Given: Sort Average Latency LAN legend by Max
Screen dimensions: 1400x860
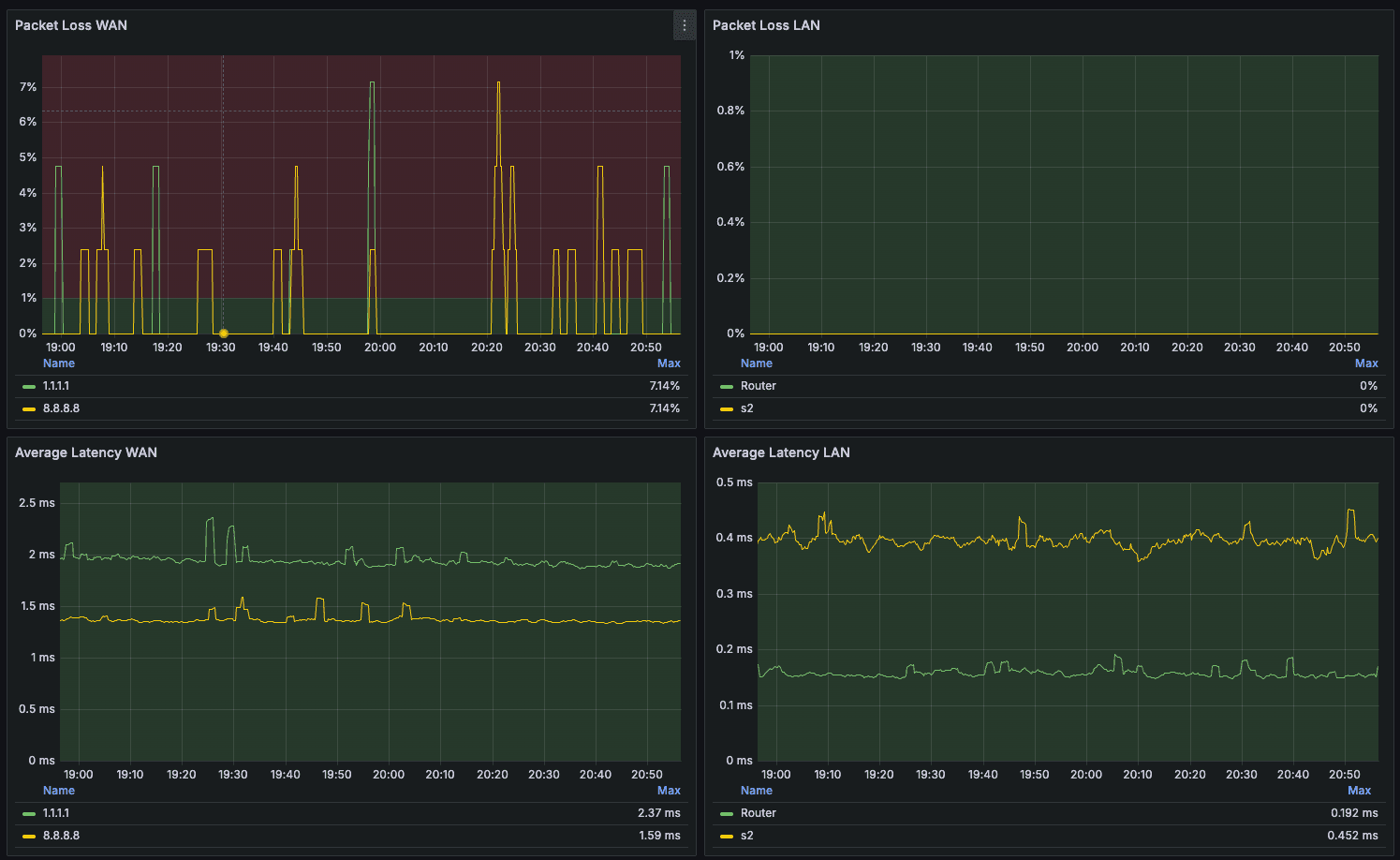Looking at the screenshot, I should coord(1359,791).
